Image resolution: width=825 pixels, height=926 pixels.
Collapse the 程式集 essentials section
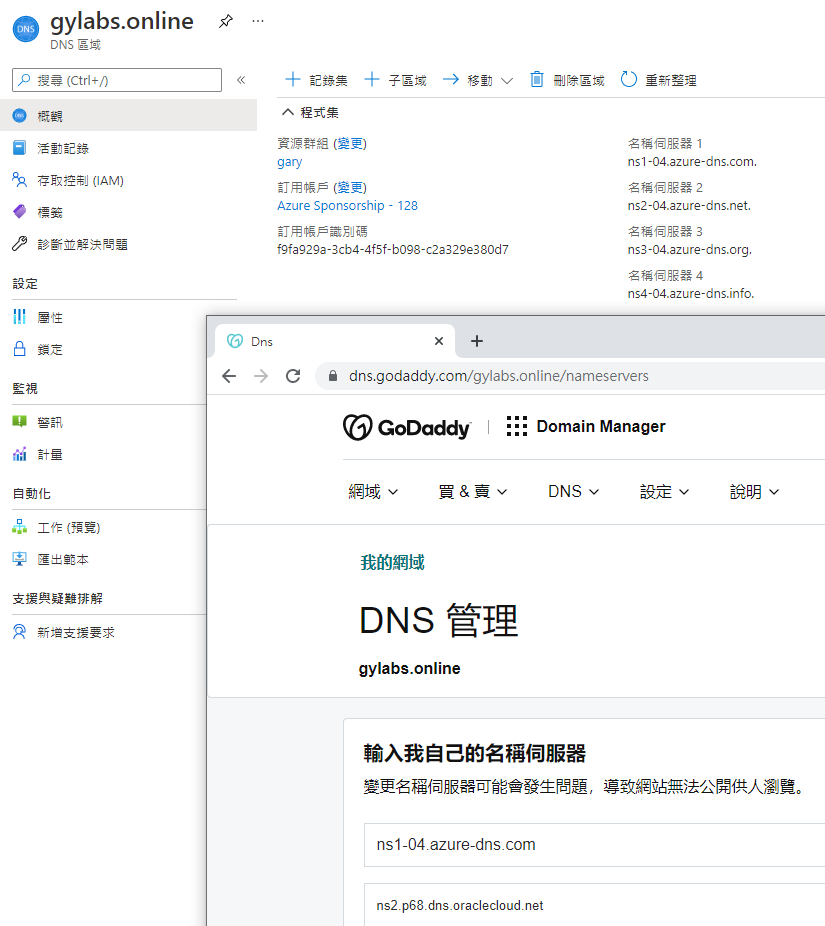311,112
